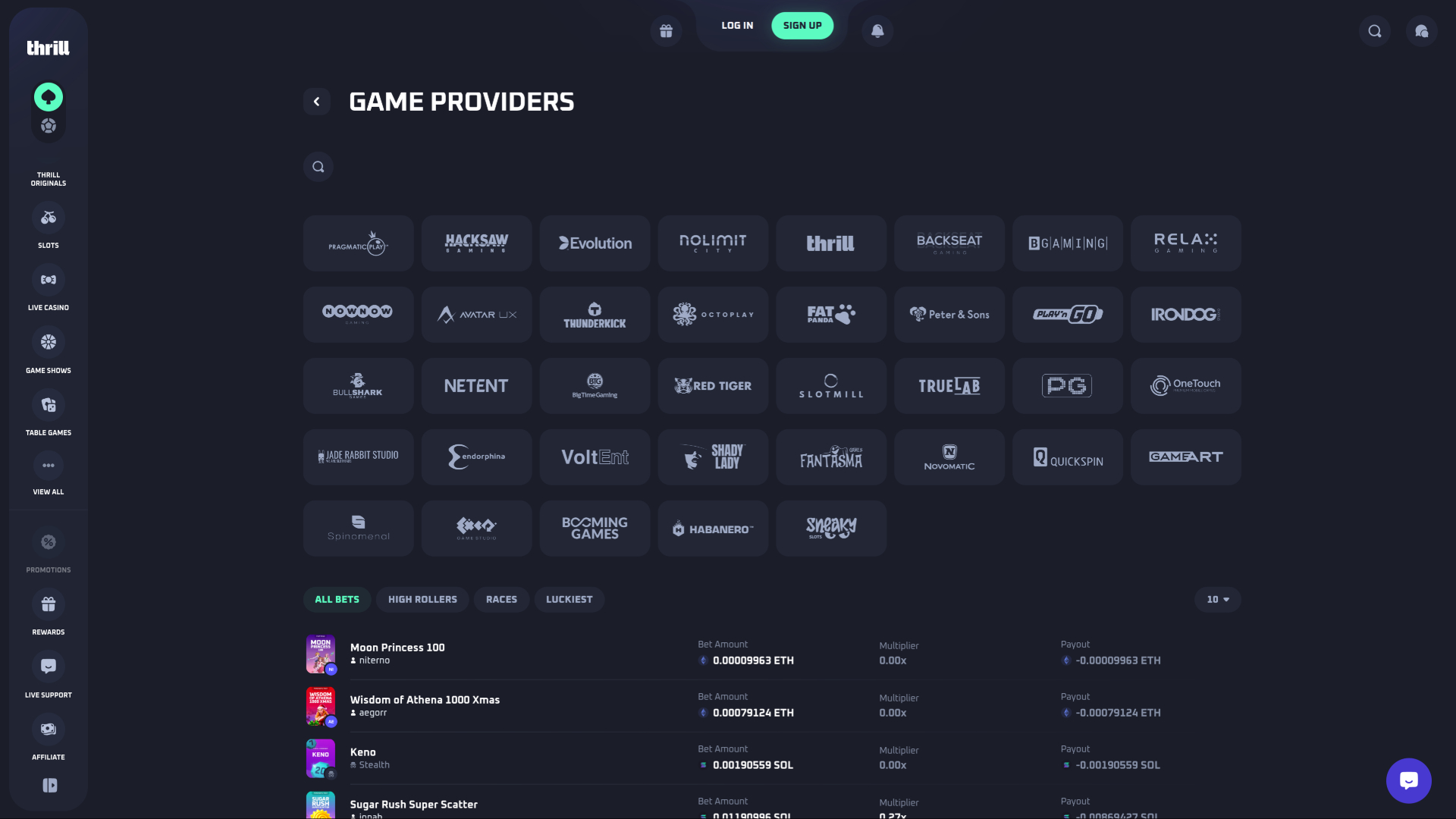The image size is (1456, 819).
Task: Expand the 10 rows count dropdown
Action: [x=1217, y=600]
